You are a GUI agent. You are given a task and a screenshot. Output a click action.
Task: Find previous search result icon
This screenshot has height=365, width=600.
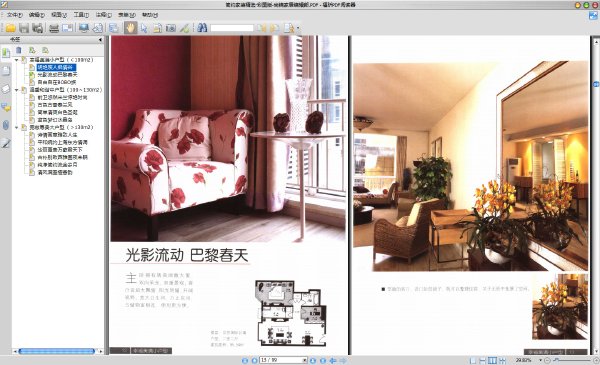tap(261, 28)
